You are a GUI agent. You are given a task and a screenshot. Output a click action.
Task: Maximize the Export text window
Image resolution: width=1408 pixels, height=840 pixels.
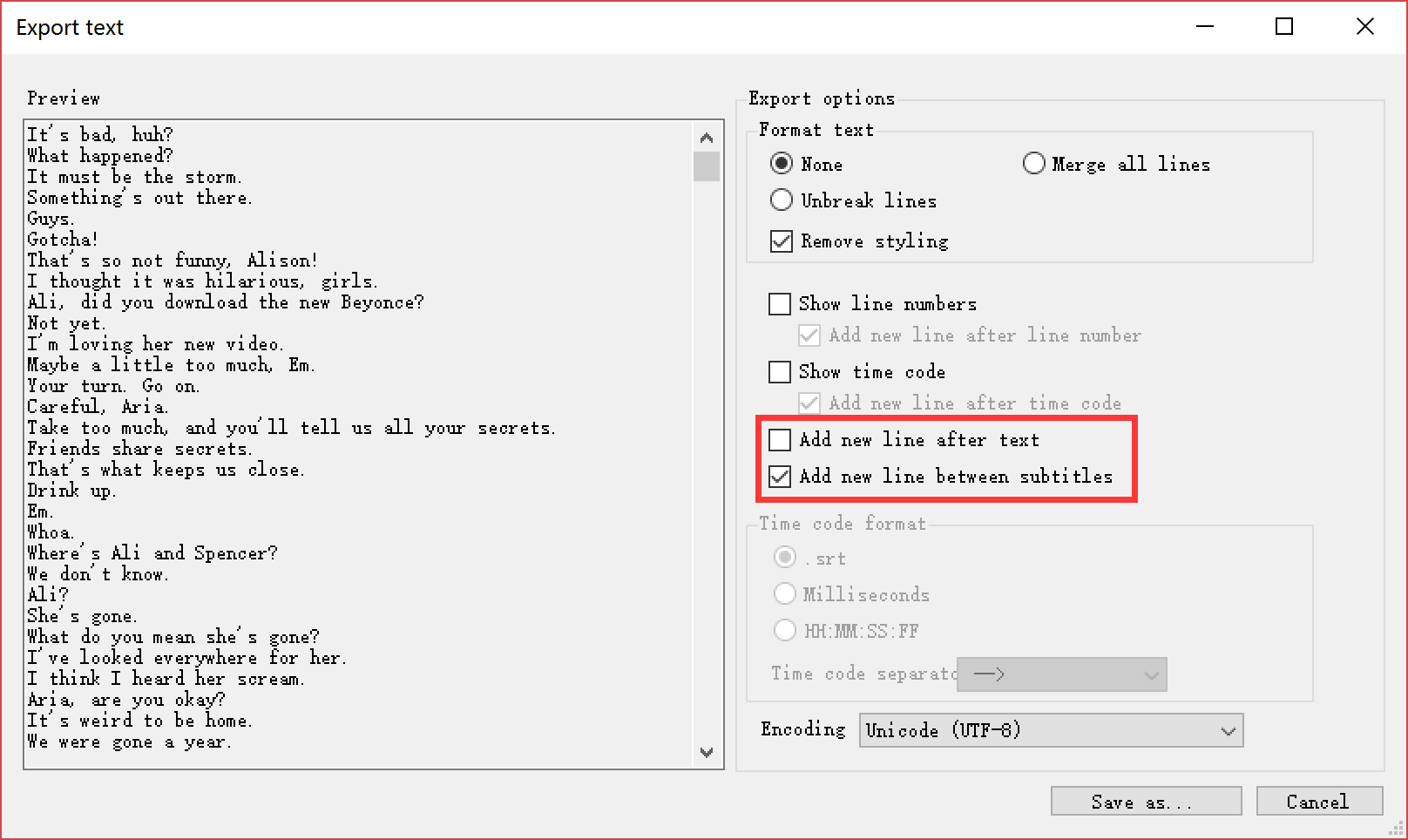click(x=1284, y=27)
